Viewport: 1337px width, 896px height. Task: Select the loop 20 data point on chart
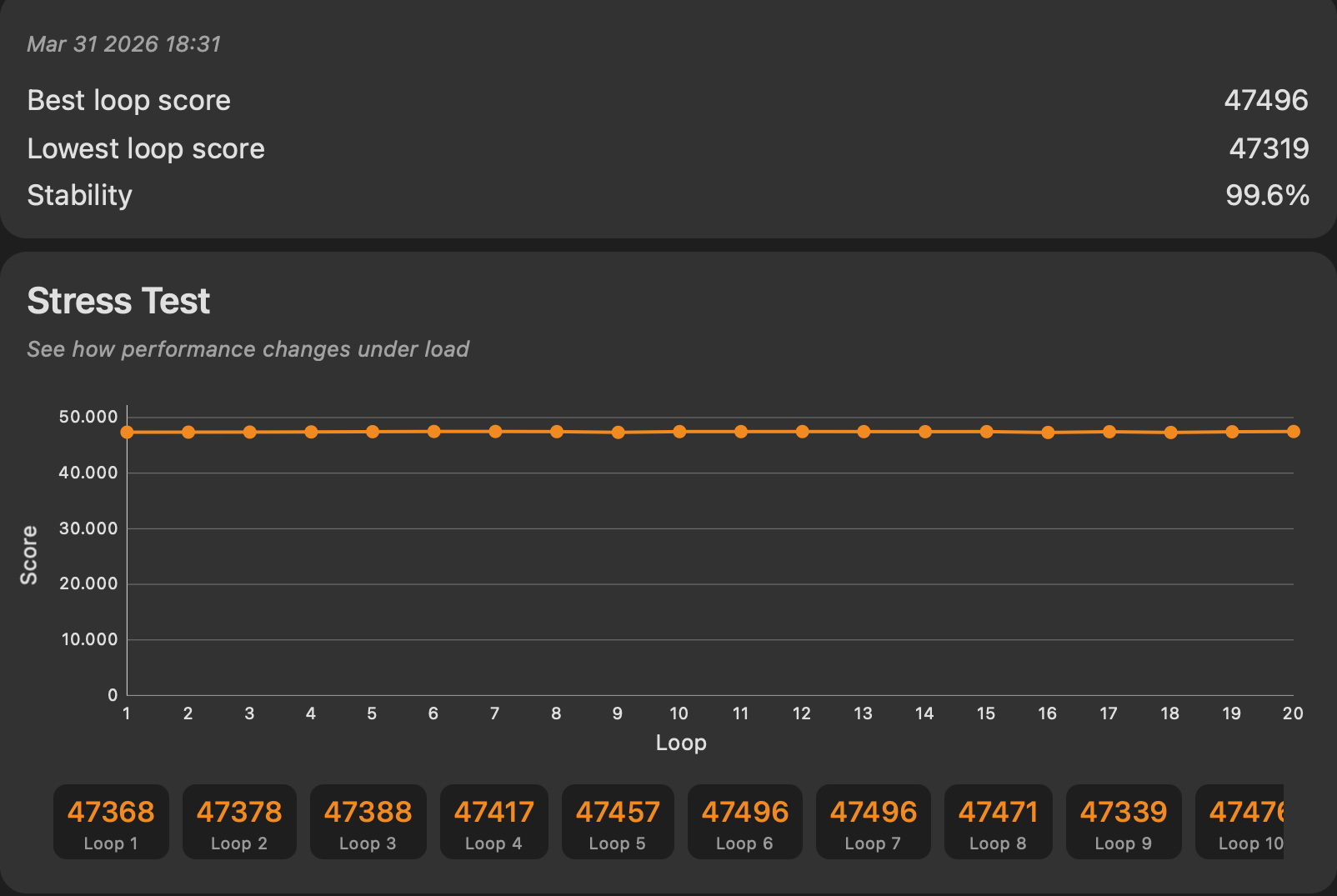click(1293, 432)
